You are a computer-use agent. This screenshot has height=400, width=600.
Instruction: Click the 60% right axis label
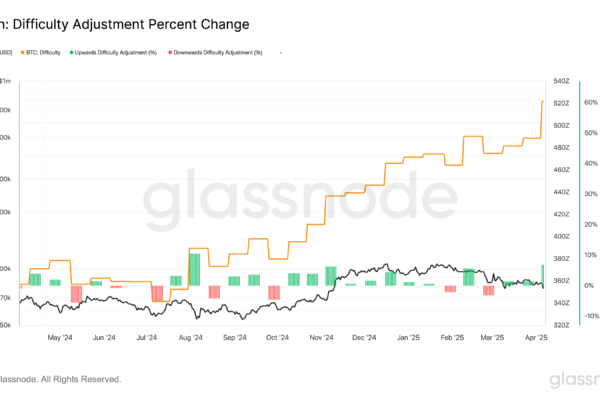(x=590, y=102)
